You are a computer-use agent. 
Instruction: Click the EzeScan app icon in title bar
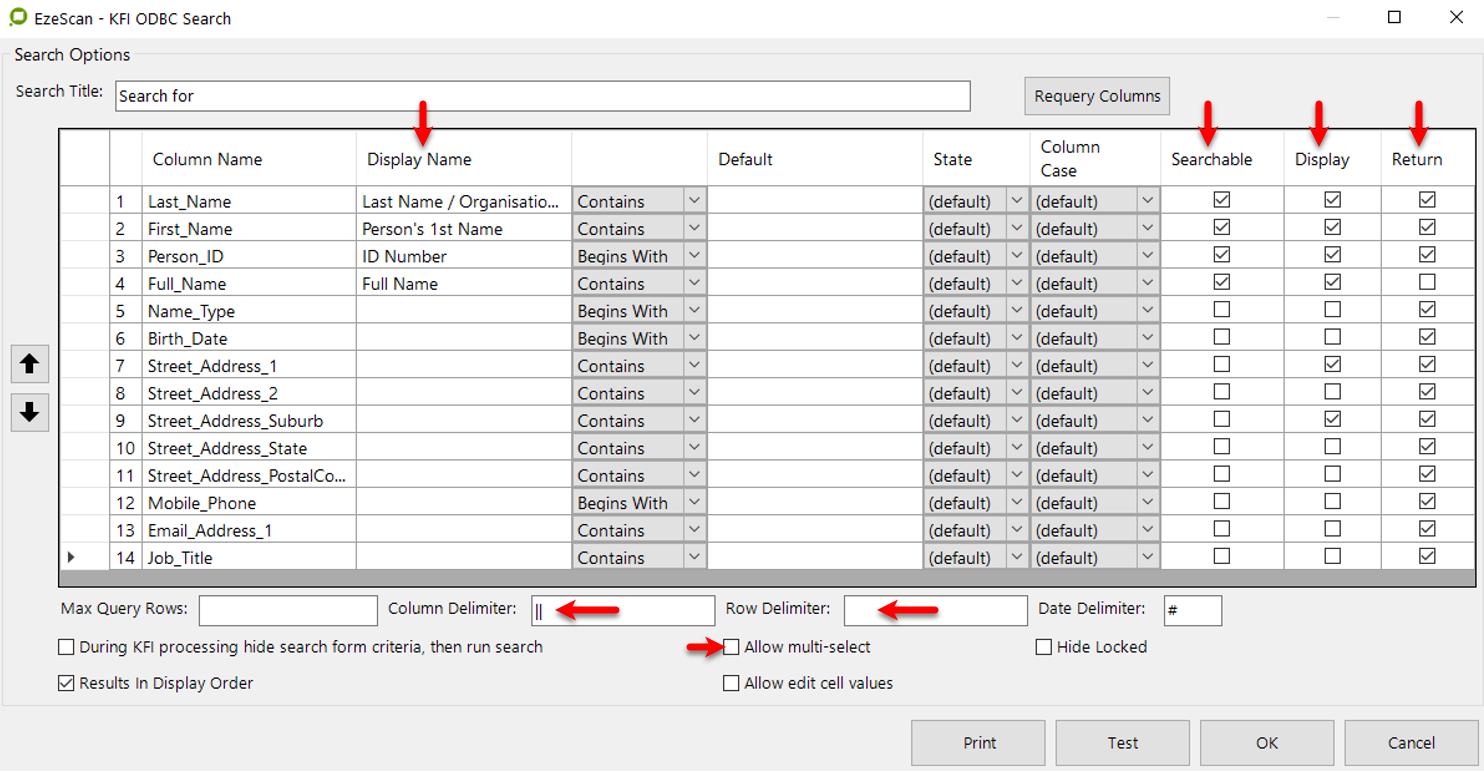17,17
